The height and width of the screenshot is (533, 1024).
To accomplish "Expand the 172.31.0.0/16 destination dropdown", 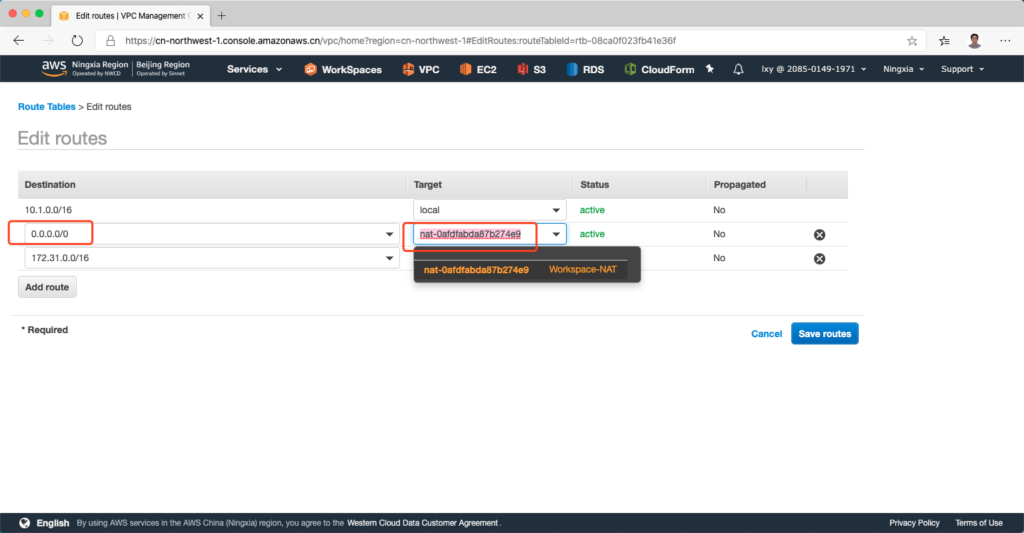I will coord(389,258).
